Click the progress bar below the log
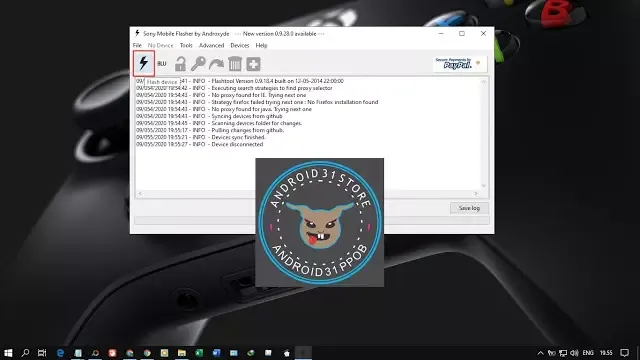 click(x=312, y=220)
